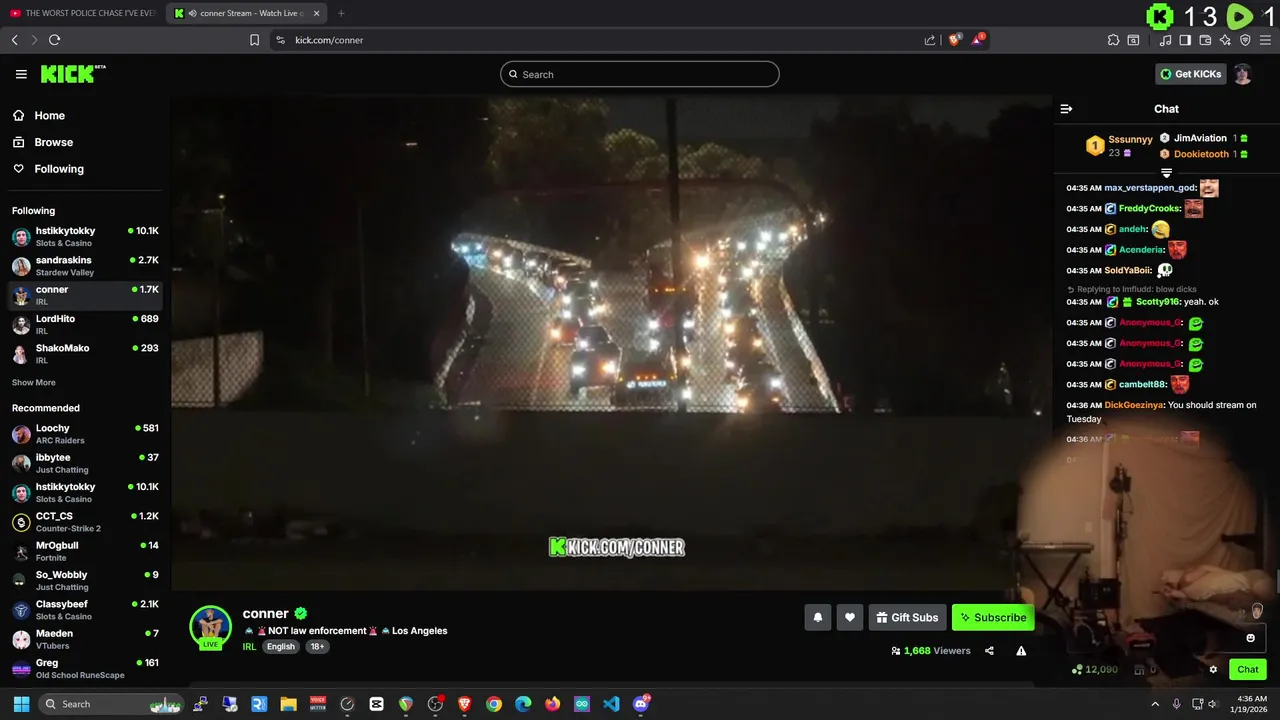Open Visual Studio Code from taskbar
The height and width of the screenshot is (720, 1280).
(611, 704)
